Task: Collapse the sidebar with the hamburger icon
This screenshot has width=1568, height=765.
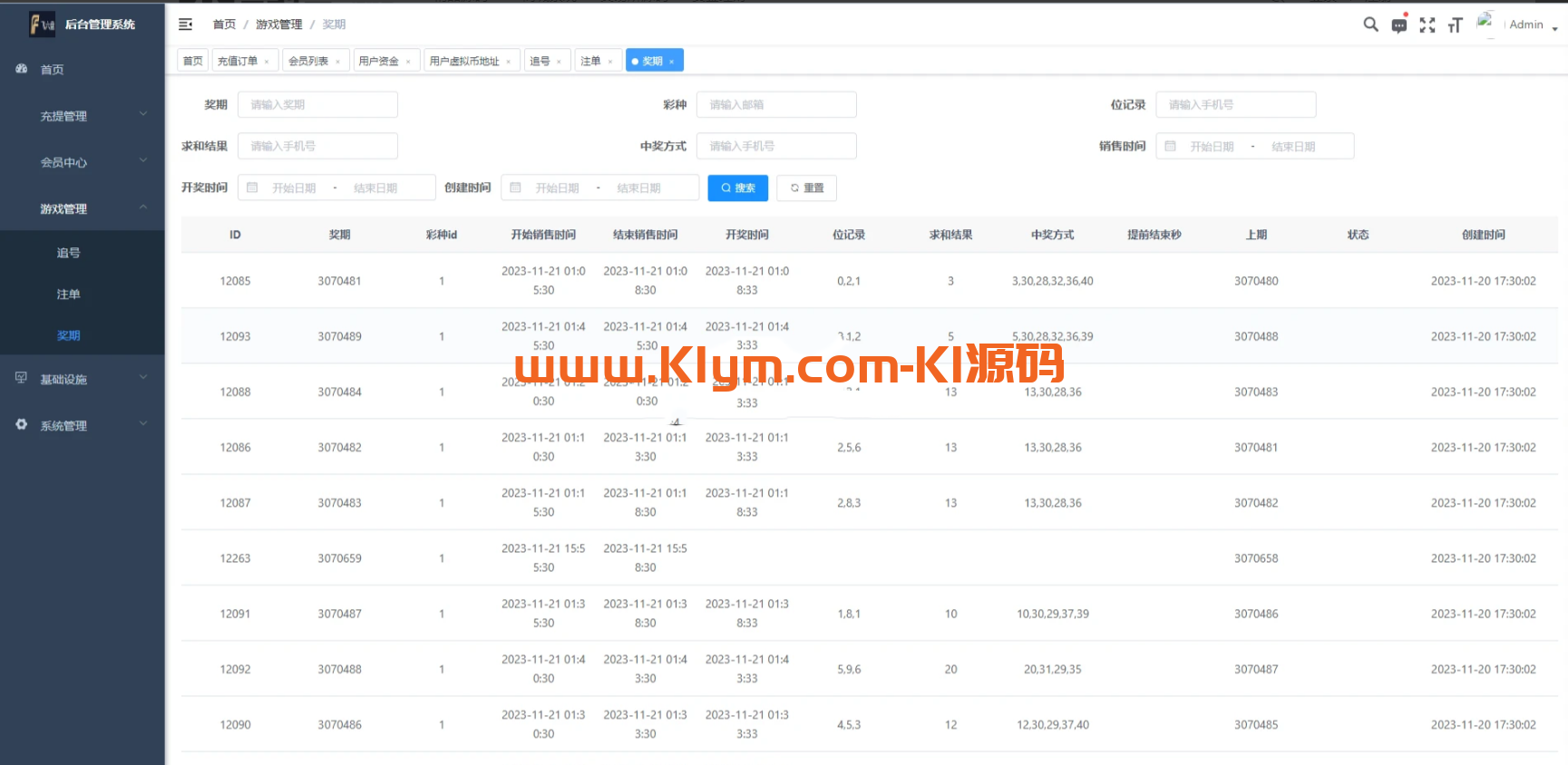Action: pos(186,24)
